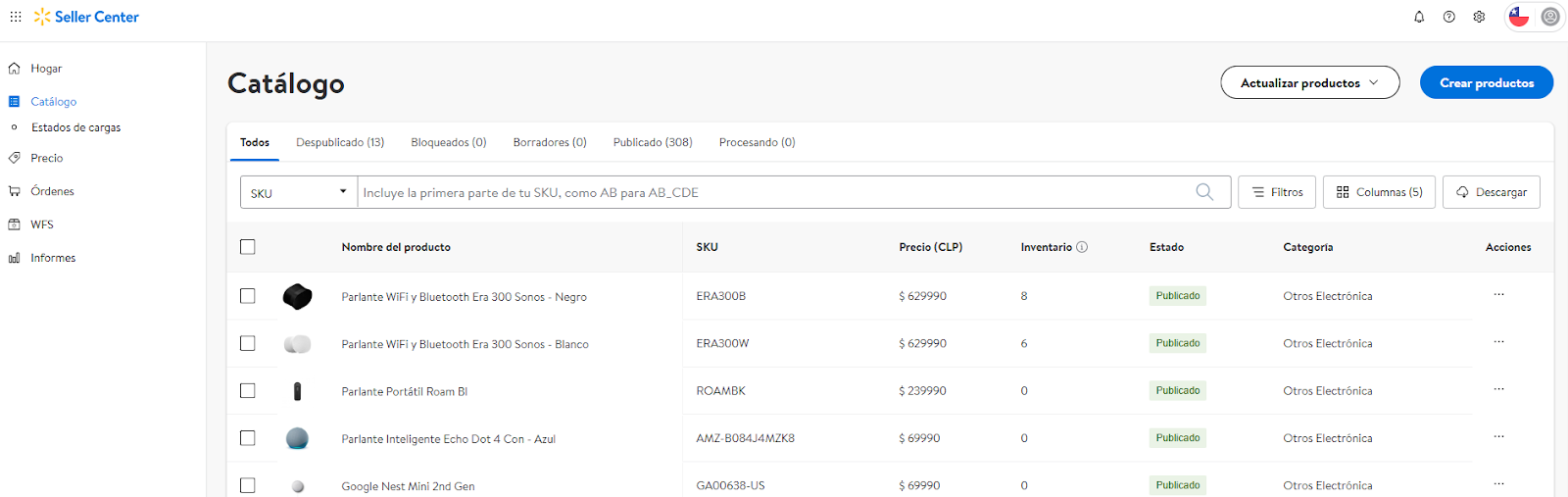1568x497 pixels.
Task: Open settings gear icon
Action: [1479, 17]
